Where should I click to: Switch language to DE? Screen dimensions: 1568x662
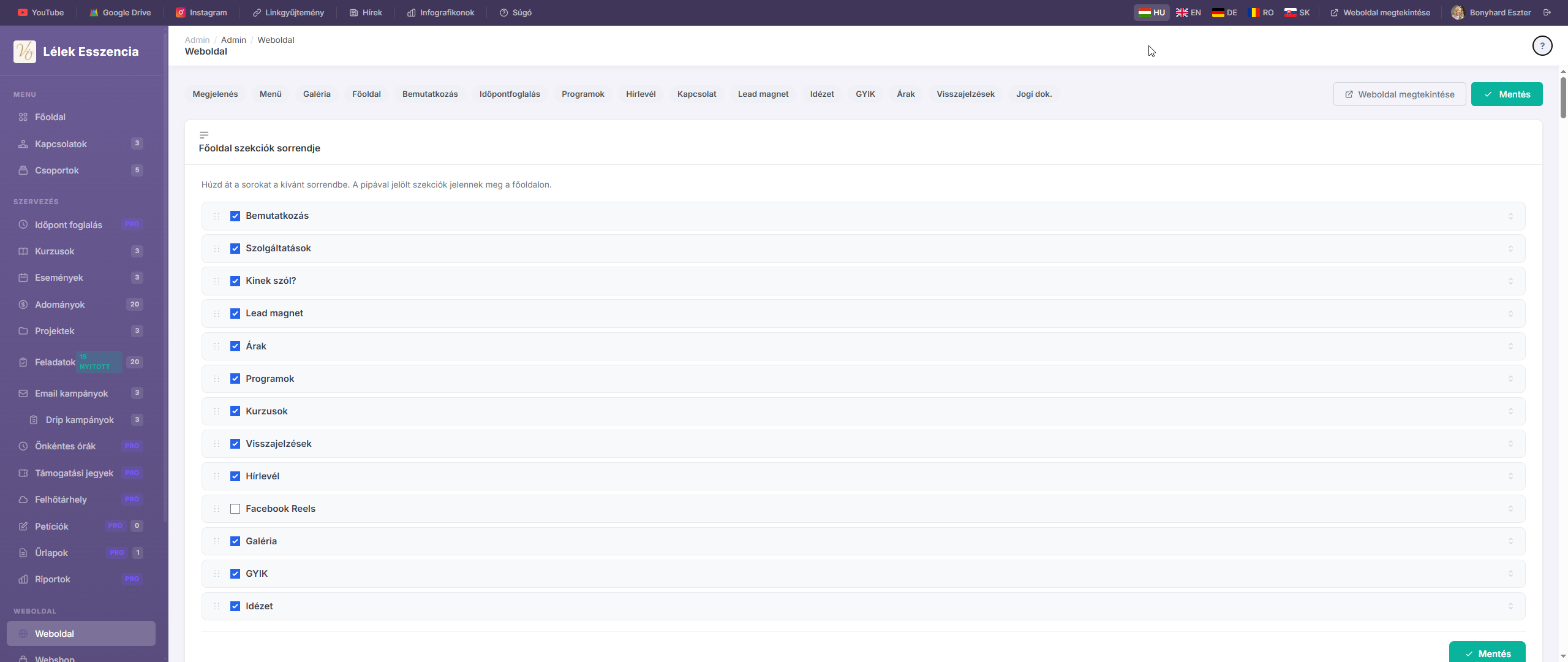(x=1224, y=12)
